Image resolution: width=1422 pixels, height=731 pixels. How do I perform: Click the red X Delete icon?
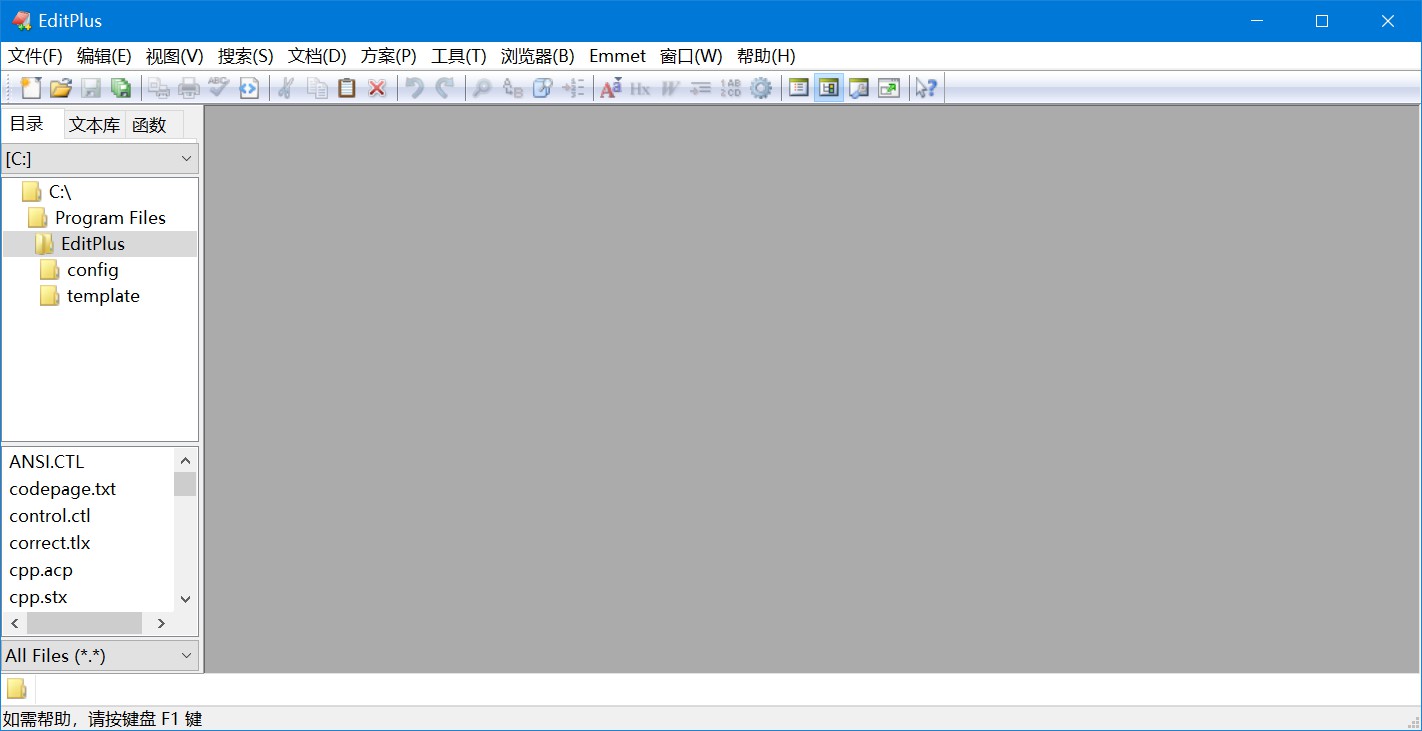377,88
